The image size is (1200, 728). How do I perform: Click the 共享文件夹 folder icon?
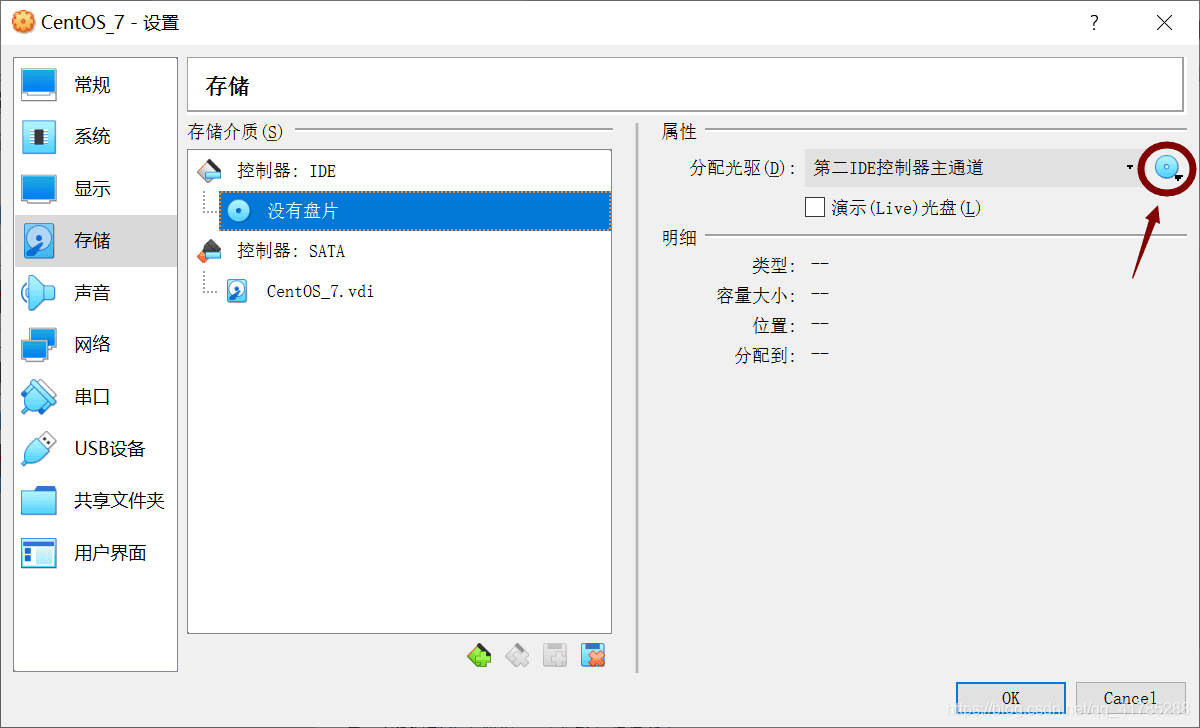(x=39, y=501)
